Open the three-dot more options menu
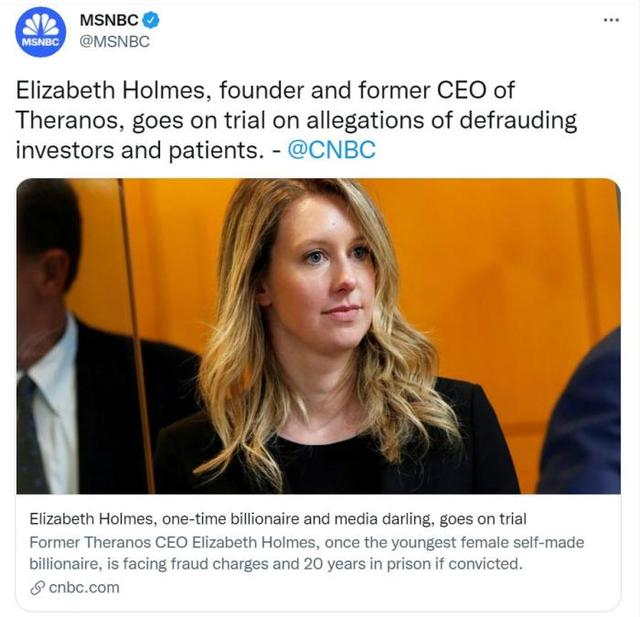 (x=611, y=20)
